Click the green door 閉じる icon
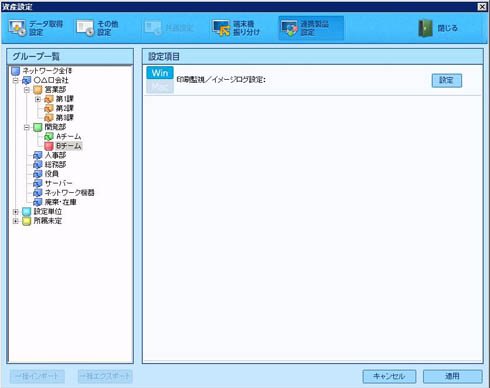 [x=425, y=28]
